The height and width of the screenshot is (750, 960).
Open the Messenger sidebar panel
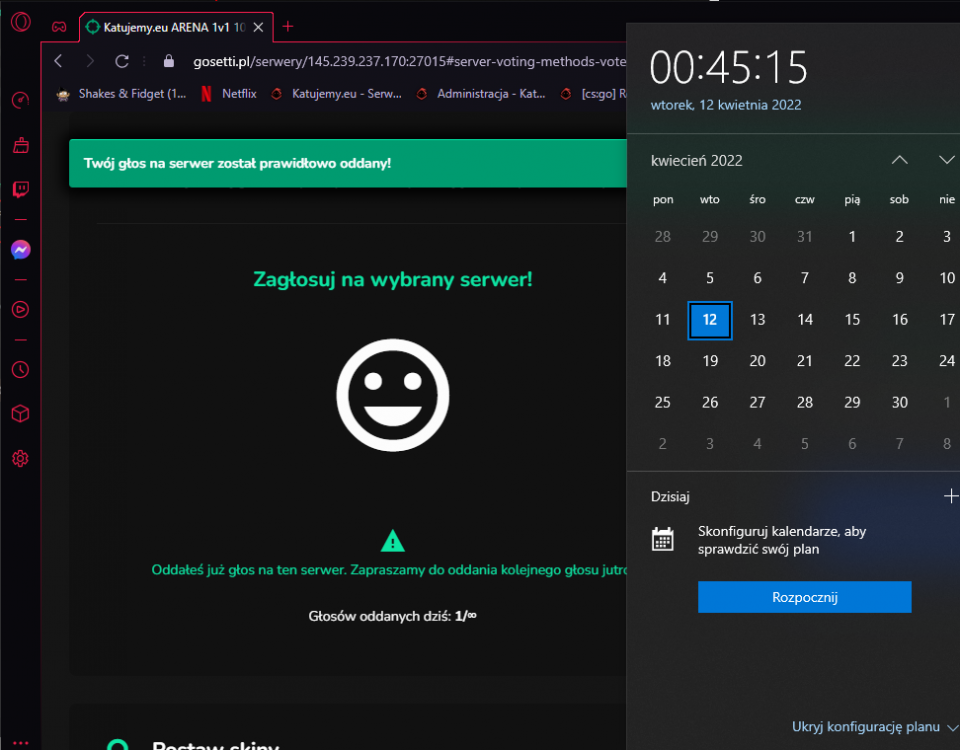tap(21, 250)
